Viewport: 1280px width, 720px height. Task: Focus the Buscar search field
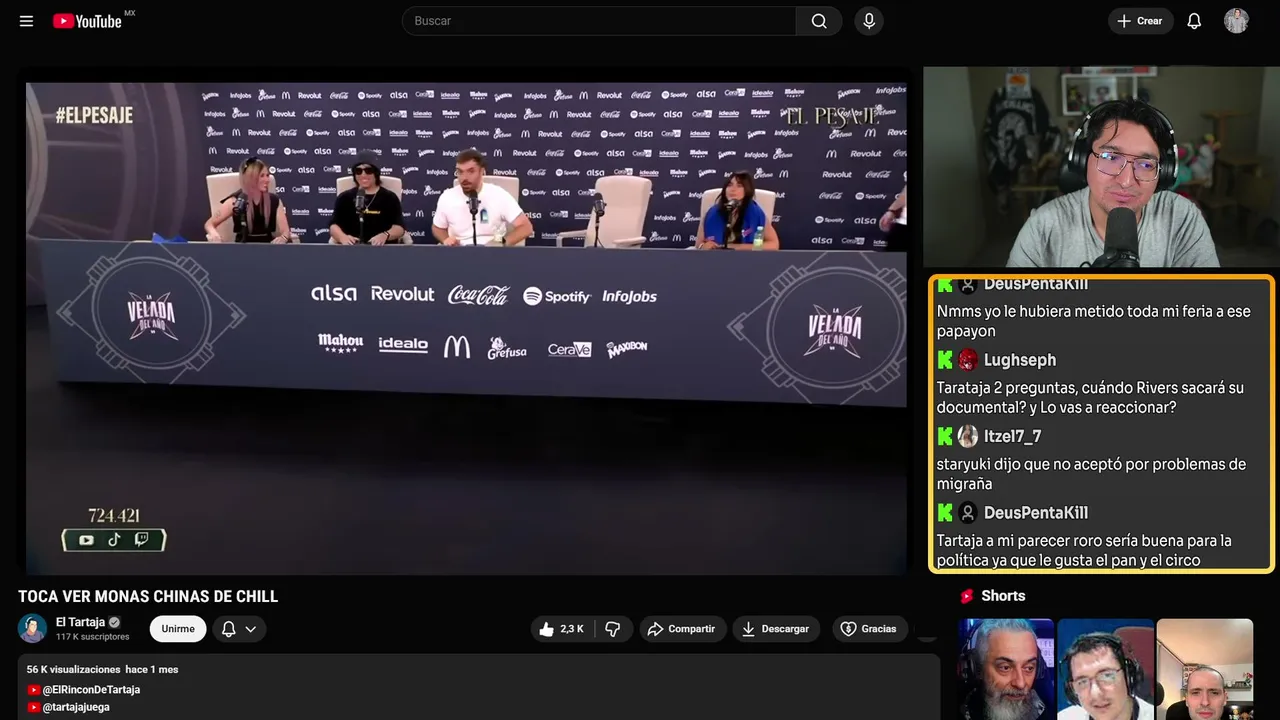tap(599, 21)
